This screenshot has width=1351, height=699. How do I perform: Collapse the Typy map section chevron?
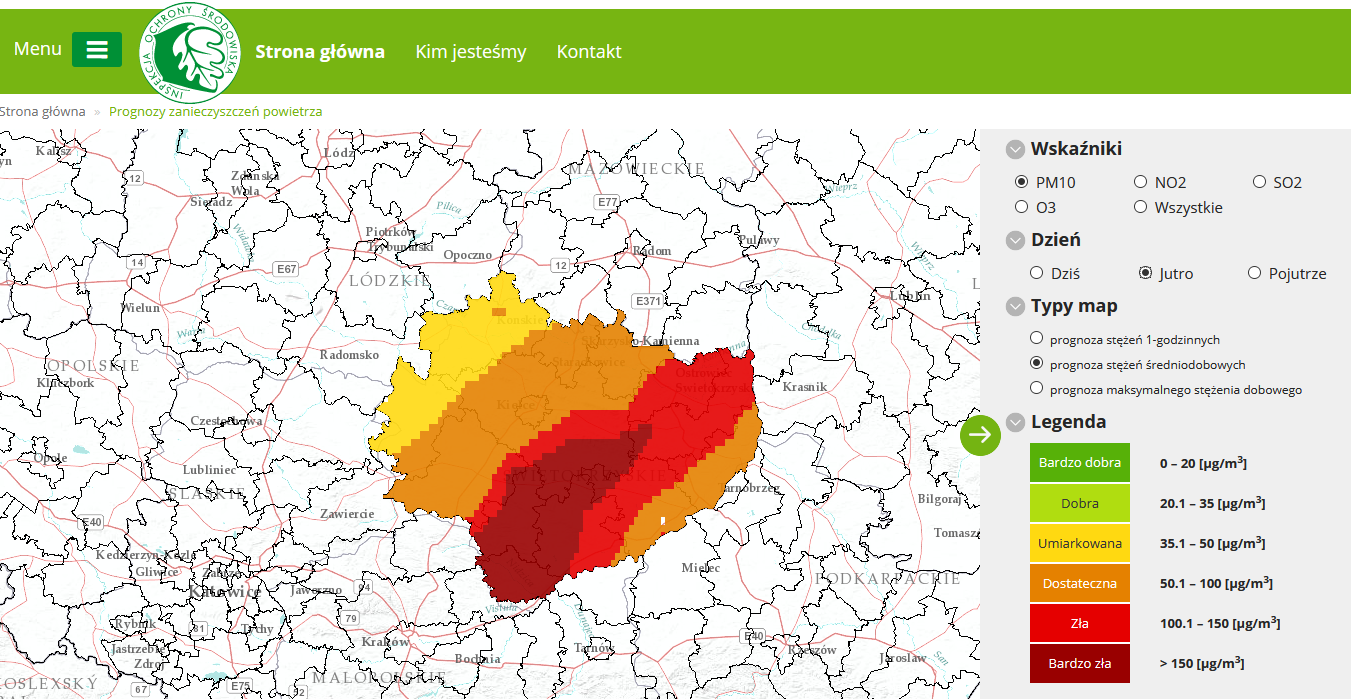[x=1016, y=307]
